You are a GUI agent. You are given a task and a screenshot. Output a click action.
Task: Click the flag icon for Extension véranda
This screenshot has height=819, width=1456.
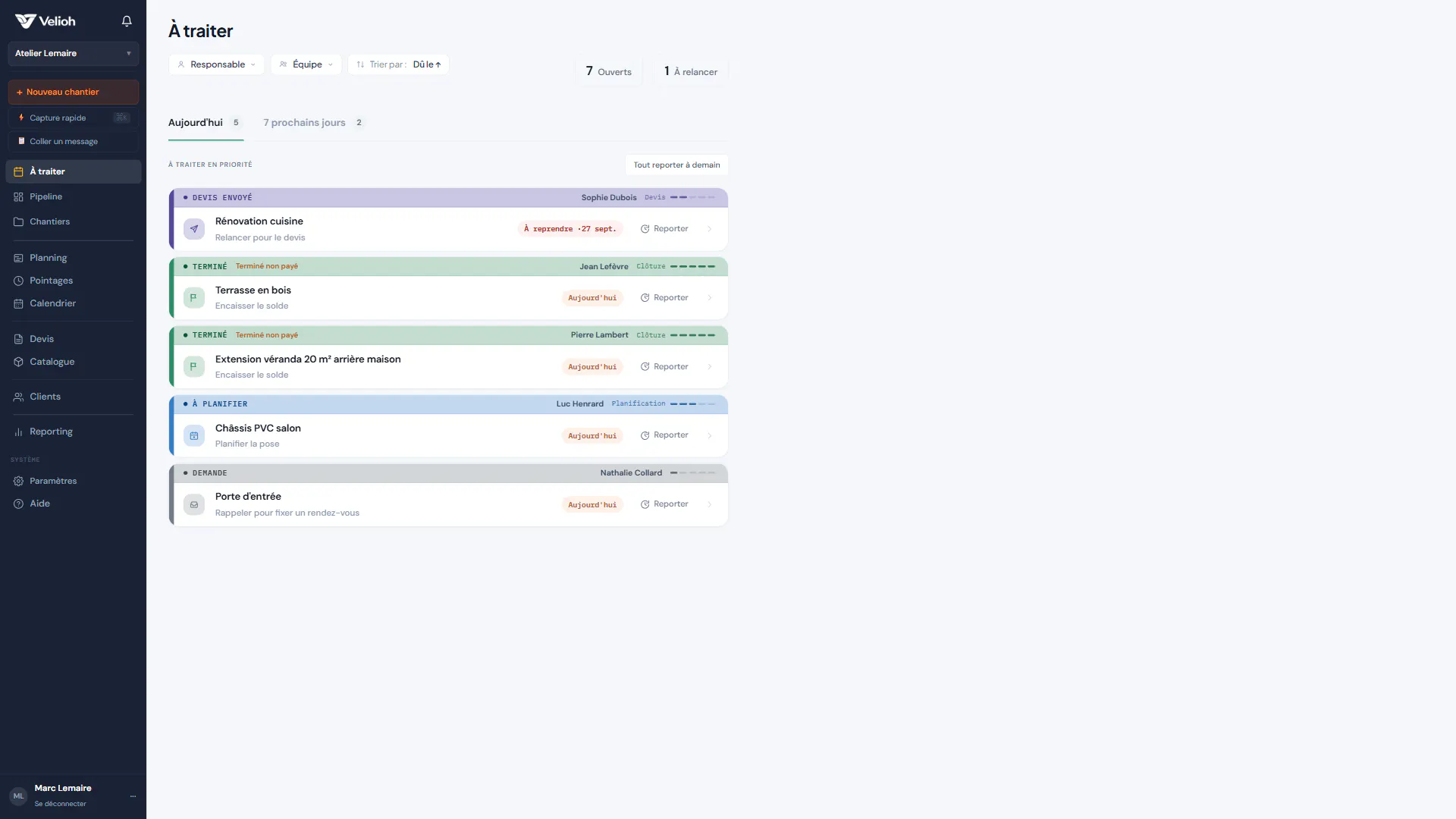coord(194,367)
